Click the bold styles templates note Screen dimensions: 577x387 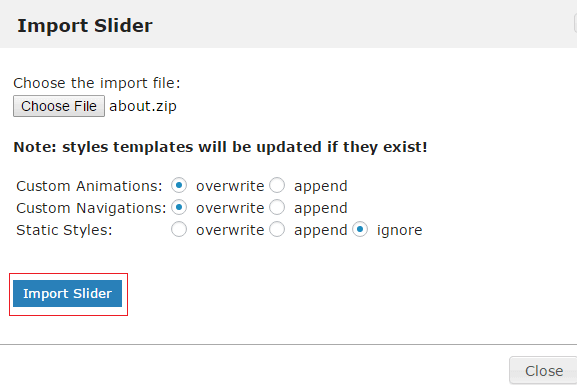coord(220,147)
